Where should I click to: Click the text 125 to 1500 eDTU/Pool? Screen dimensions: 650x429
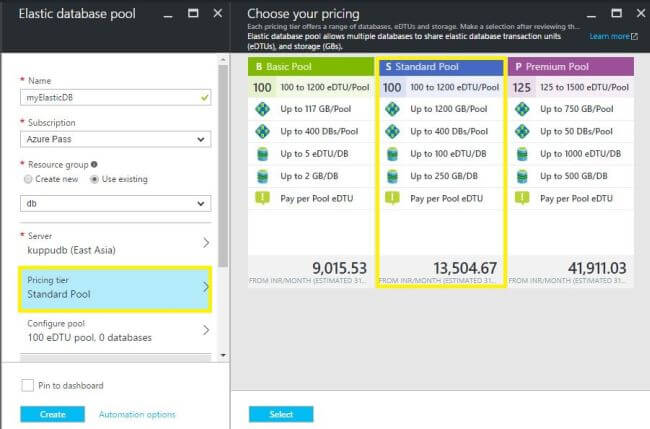[x=585, y=87]
